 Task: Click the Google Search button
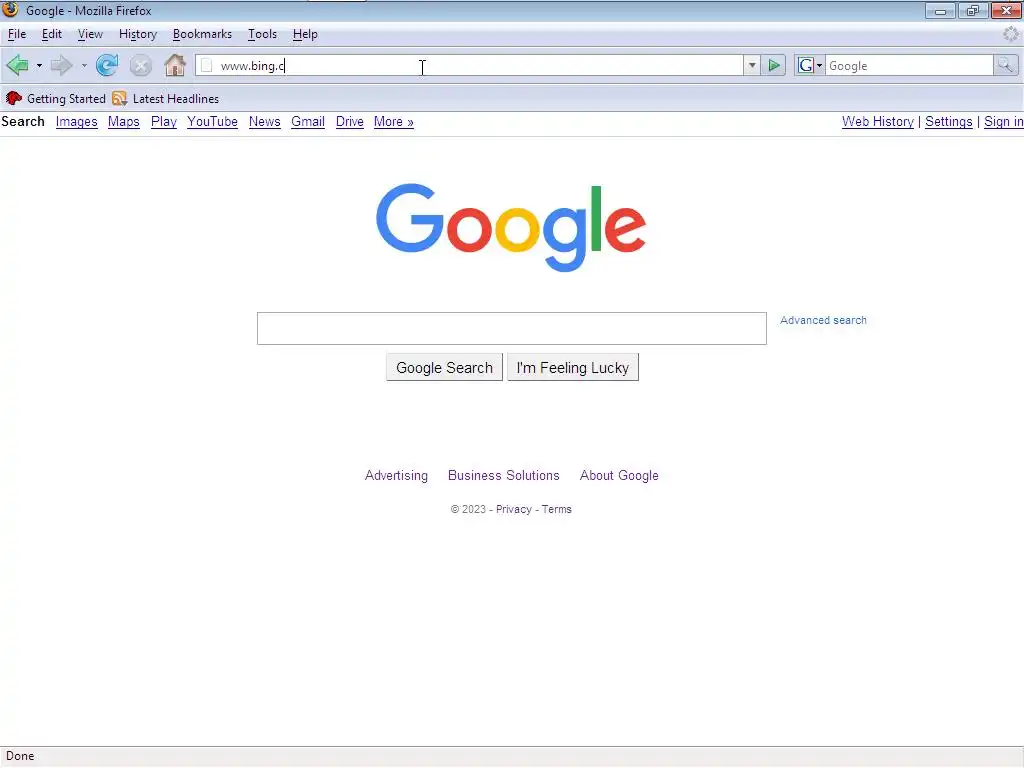click(x=444, y=368)
